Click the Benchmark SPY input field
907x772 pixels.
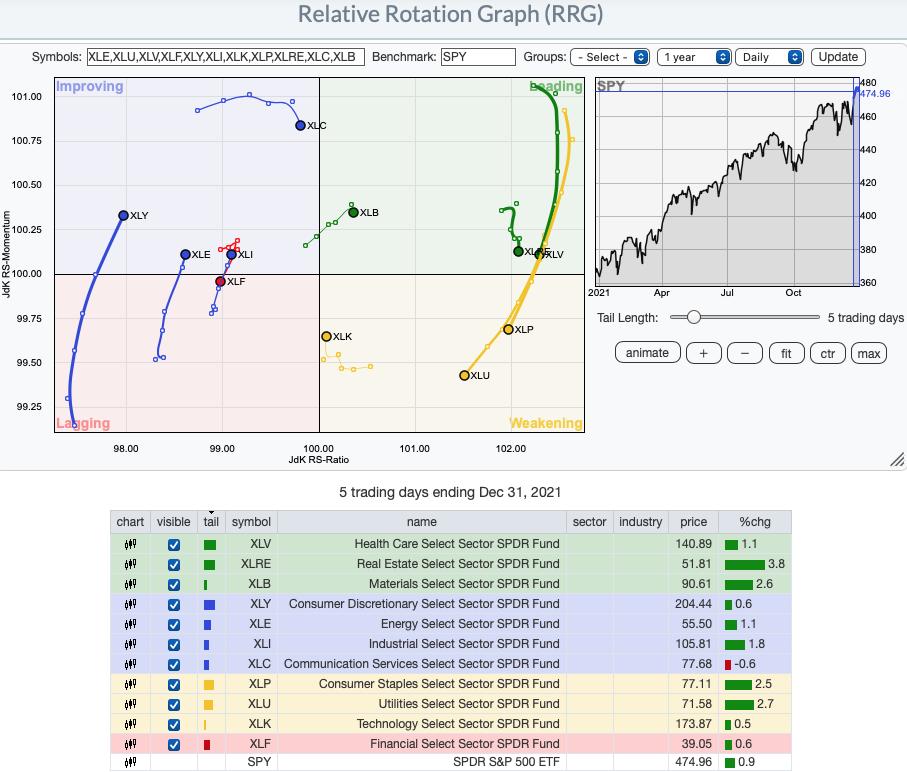point(478,57)
